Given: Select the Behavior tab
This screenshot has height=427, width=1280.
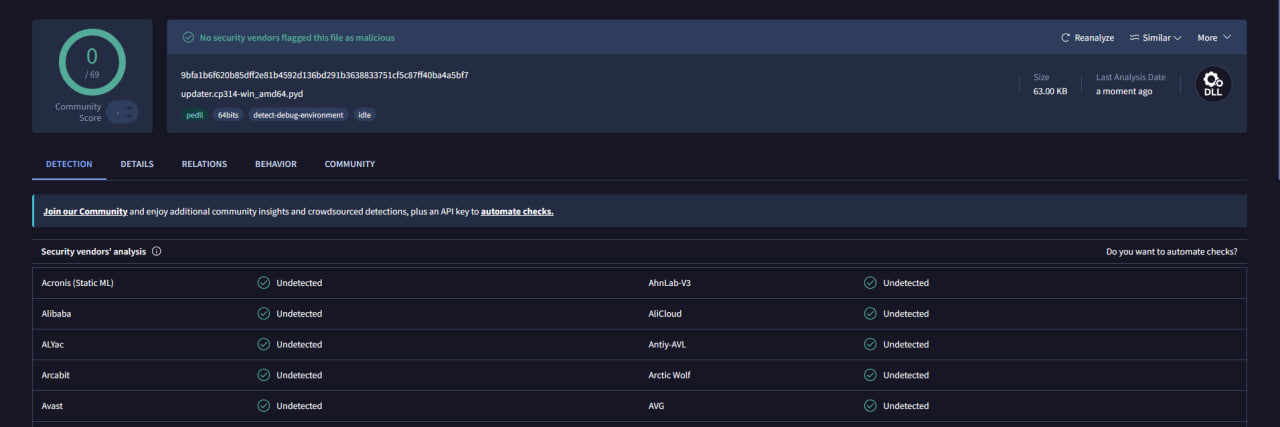Looking at the screenshot, I should (275, 164).
